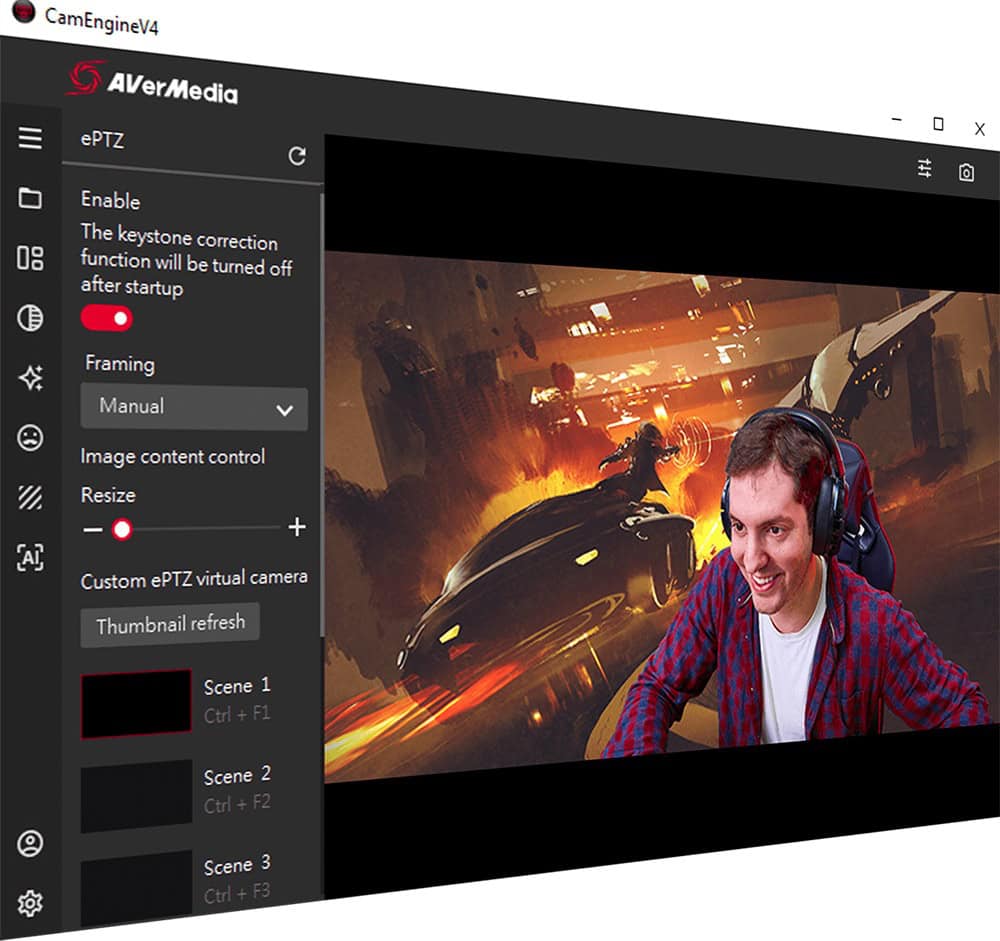This screenshot has width=1000, height=941.
Task: Maximize the CamEngine window
Action: pos(938,124)
